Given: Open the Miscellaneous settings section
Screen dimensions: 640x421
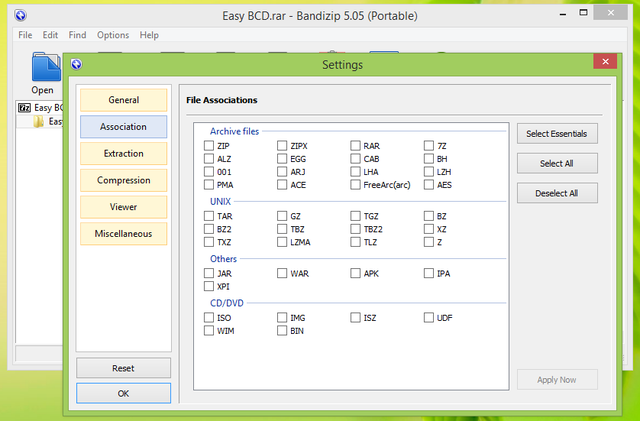Looking at the screenshot, I should click(123, 234).
